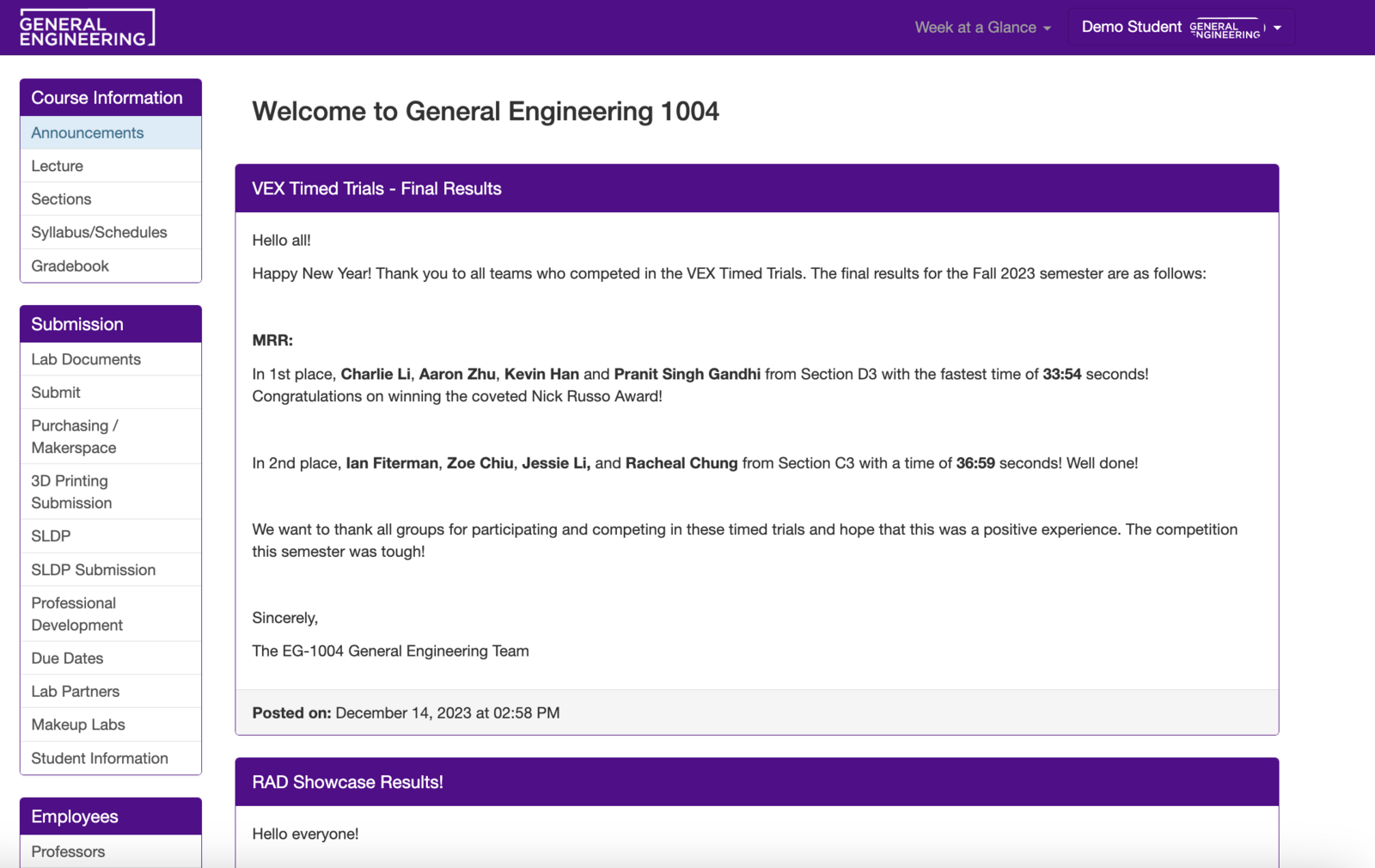This screenshot has width=1375, height=868.
Task: Click the VEX Timed Trials announcement header
Action: tap(376, 188)
